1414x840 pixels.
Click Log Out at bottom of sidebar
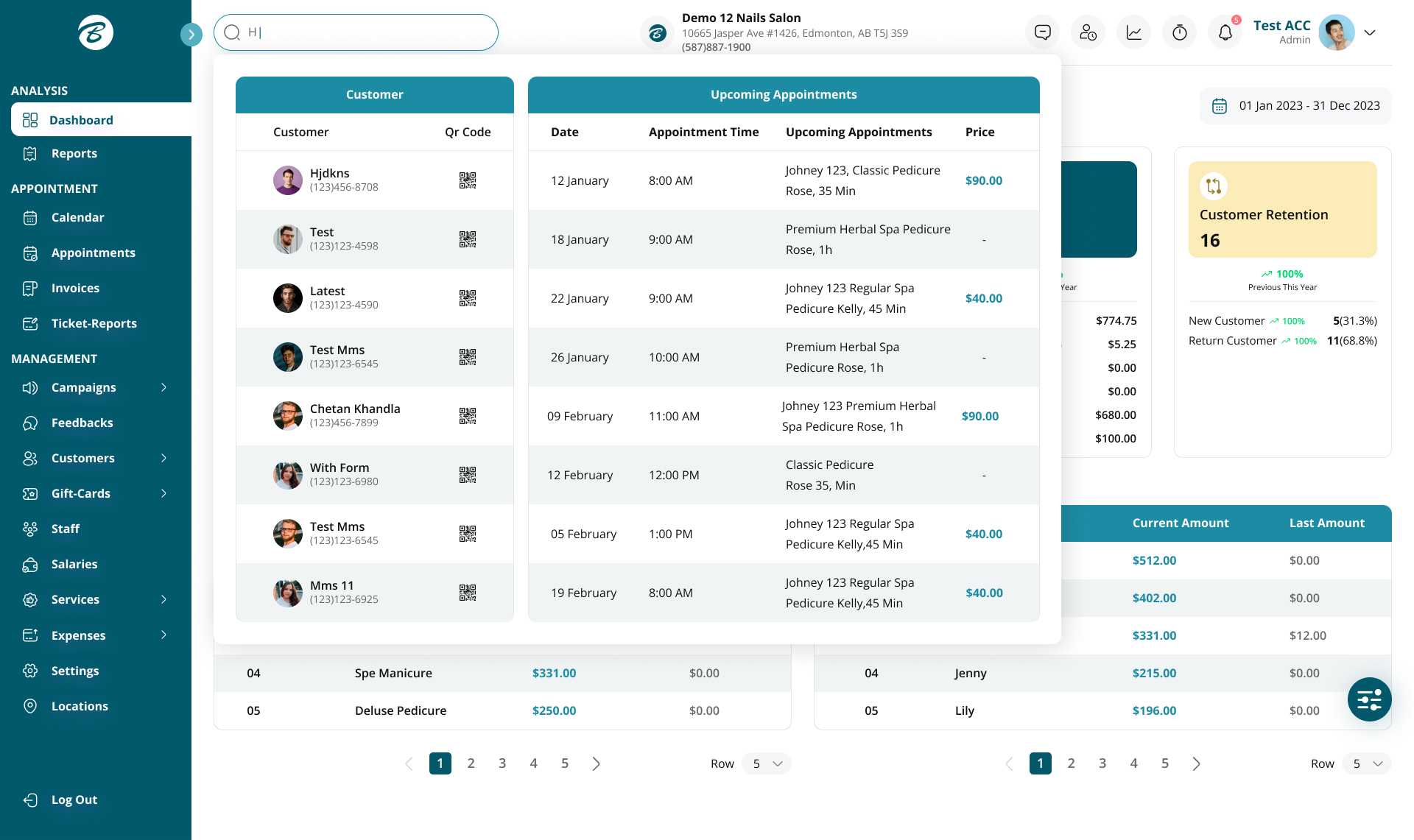pos(74,800)
